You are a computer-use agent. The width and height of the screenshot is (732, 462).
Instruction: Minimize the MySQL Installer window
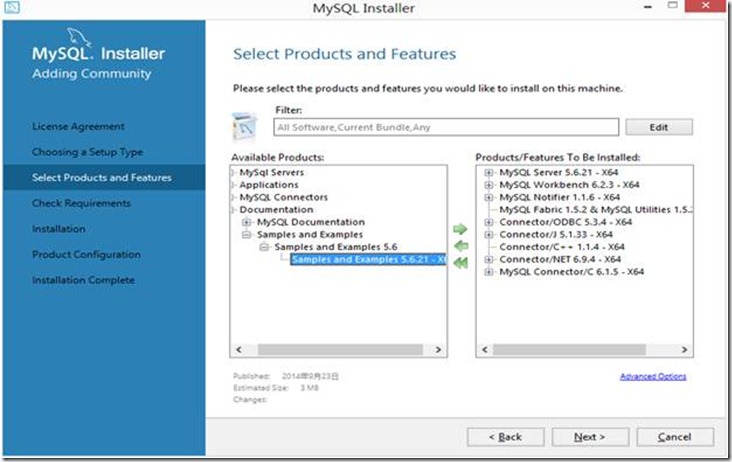(x=648, y=7)
